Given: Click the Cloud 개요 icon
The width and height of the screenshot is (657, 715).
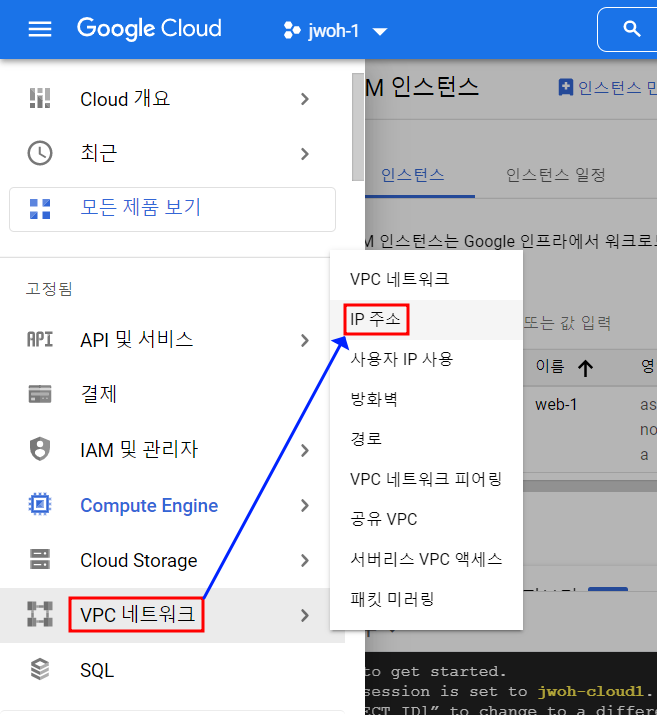Looking at the screenshot, I should pos(40,98).
